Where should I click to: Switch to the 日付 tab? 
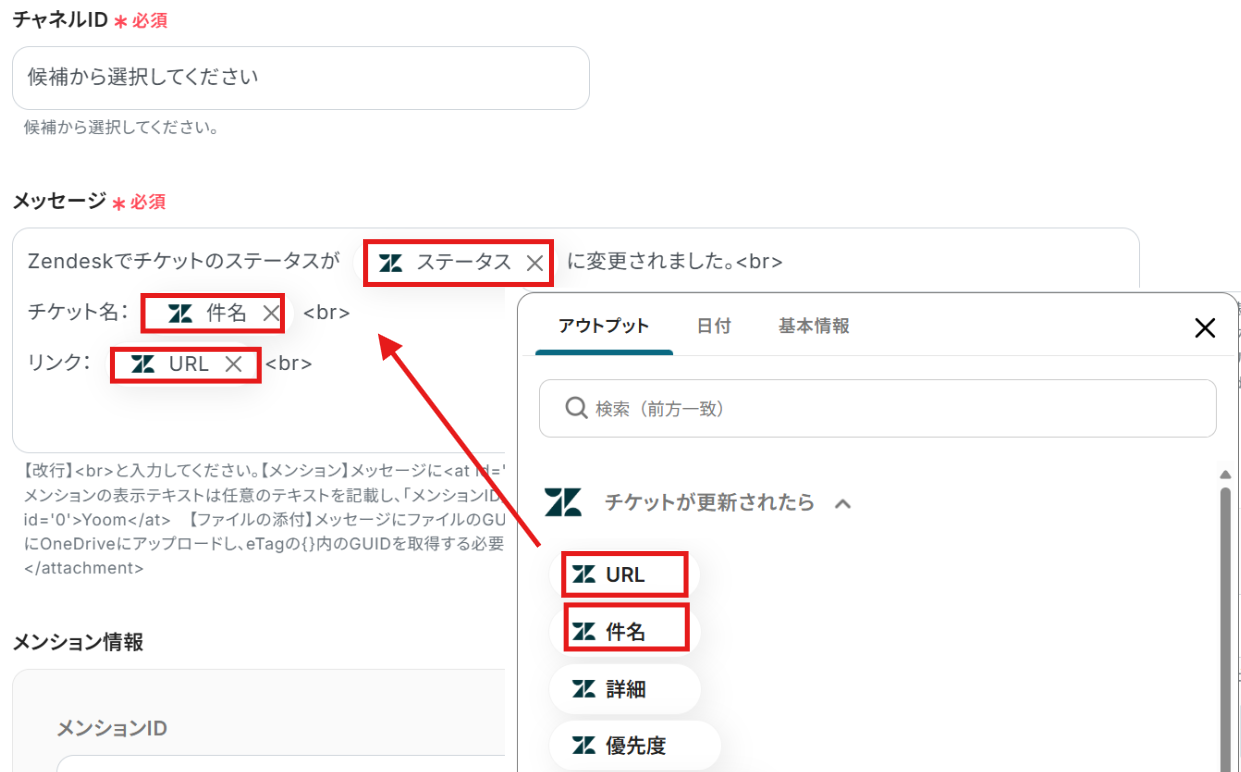coord(714,326)
